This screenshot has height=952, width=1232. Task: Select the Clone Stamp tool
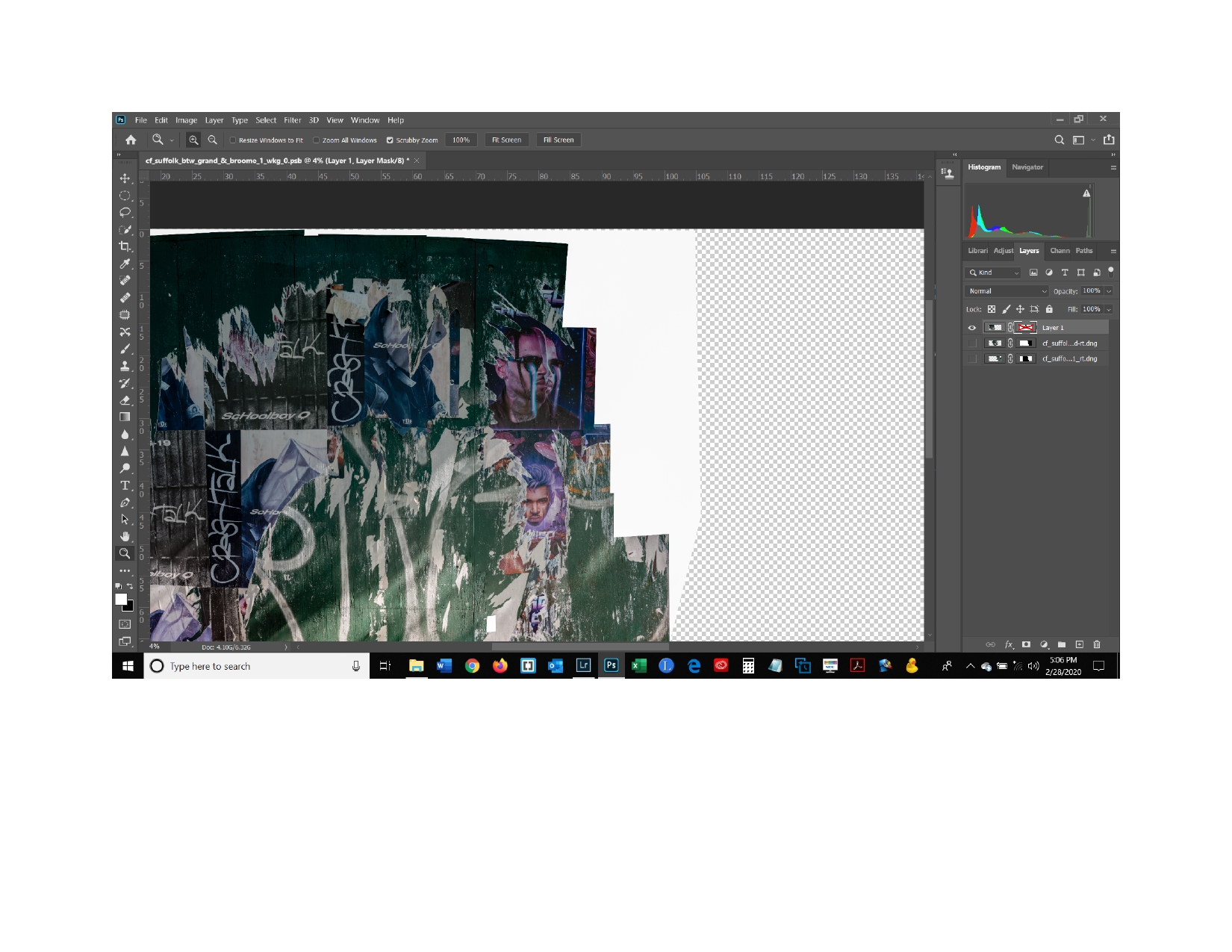pyautogui.click(x=125, y=366)
